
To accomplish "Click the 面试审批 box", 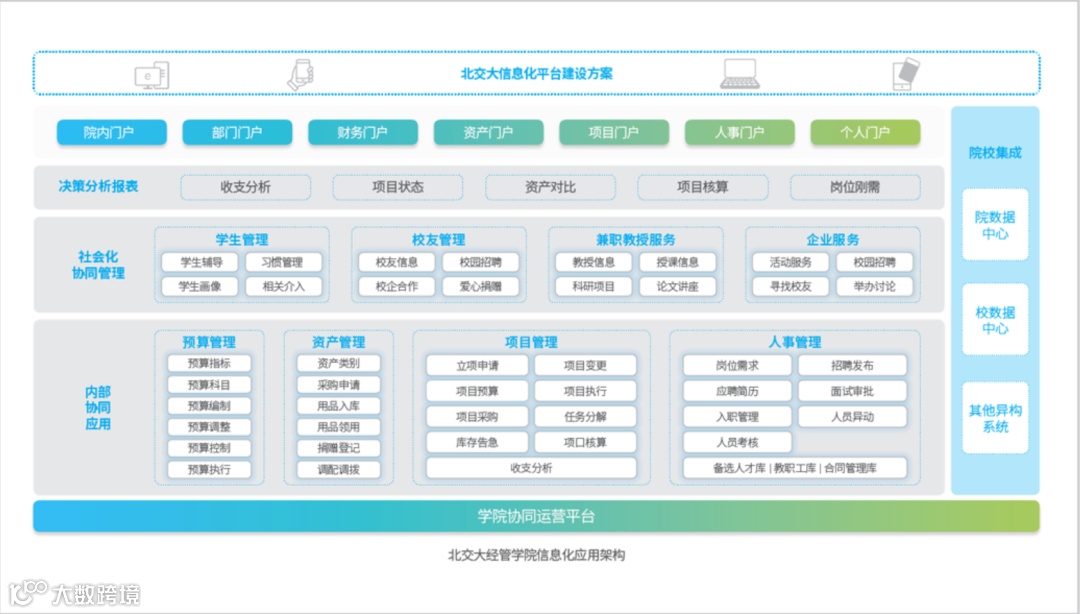I will 853,391.
